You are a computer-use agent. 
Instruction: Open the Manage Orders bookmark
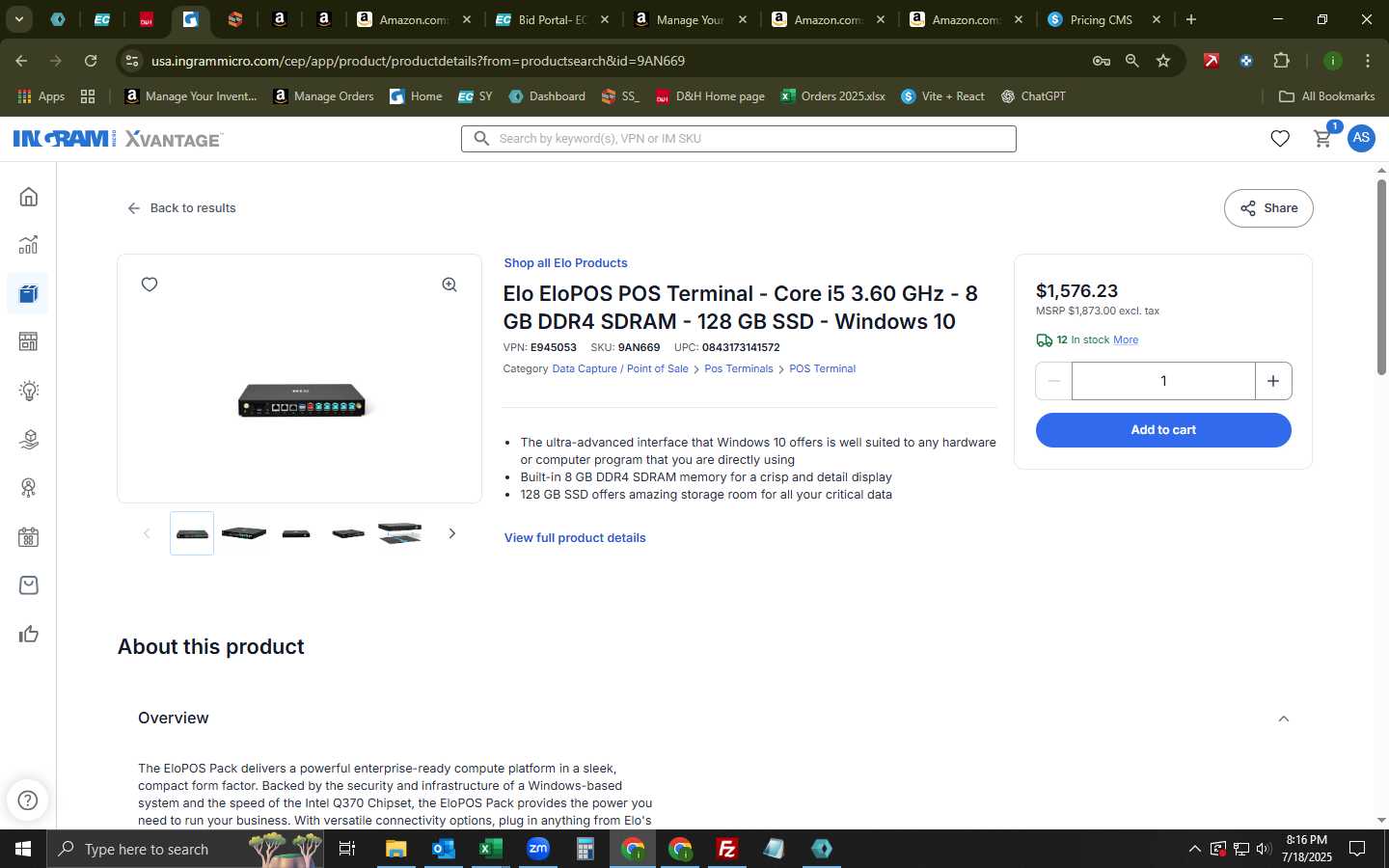(x=323, y=96)
